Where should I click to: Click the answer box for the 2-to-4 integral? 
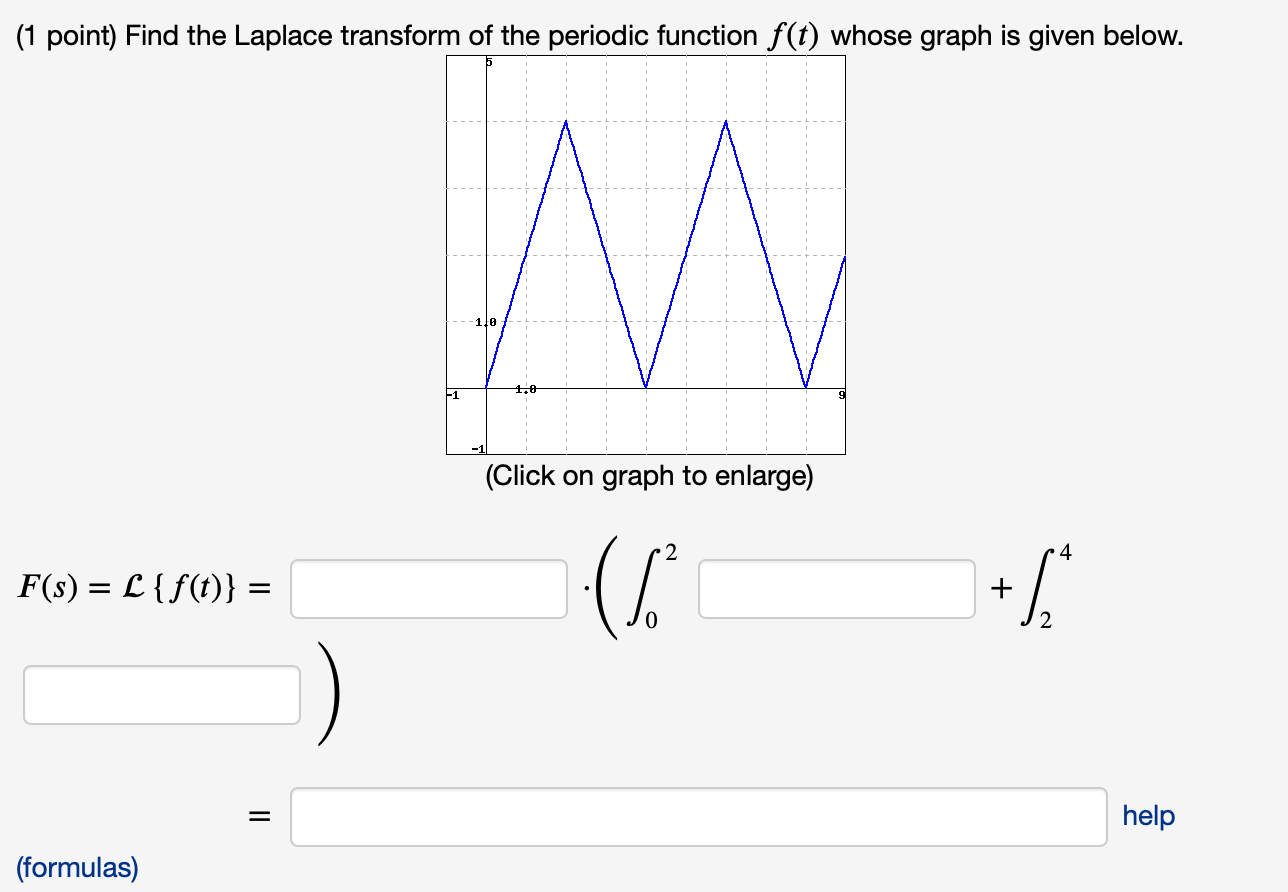pos(162,693)
